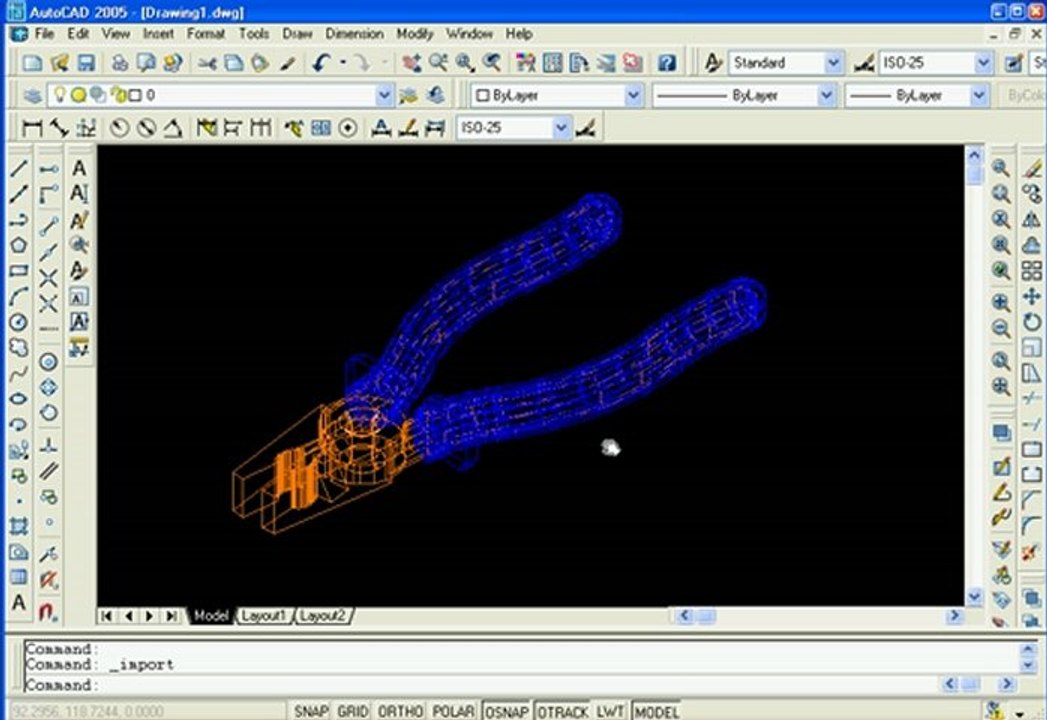Click first-tab navigation arrow button

tap(106, 615)
